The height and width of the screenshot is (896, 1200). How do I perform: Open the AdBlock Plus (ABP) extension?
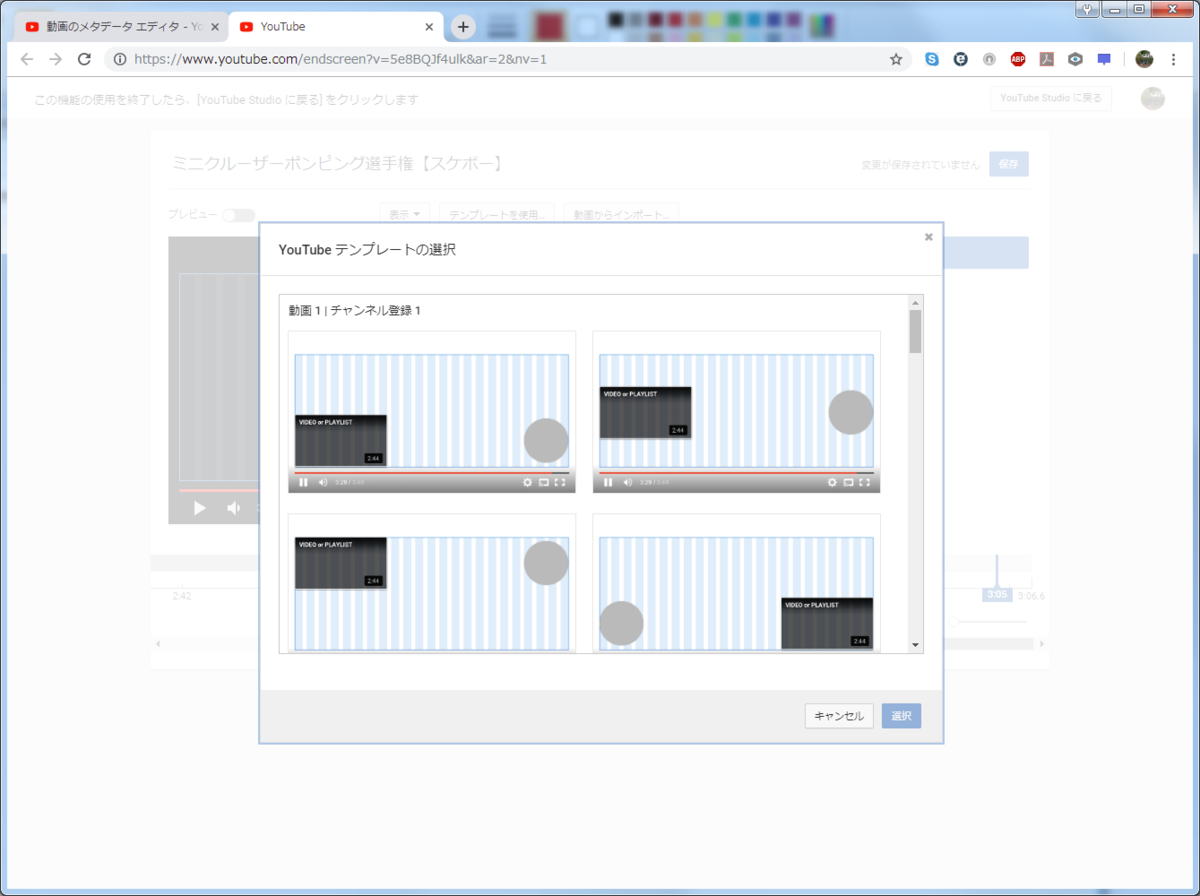1018,59
